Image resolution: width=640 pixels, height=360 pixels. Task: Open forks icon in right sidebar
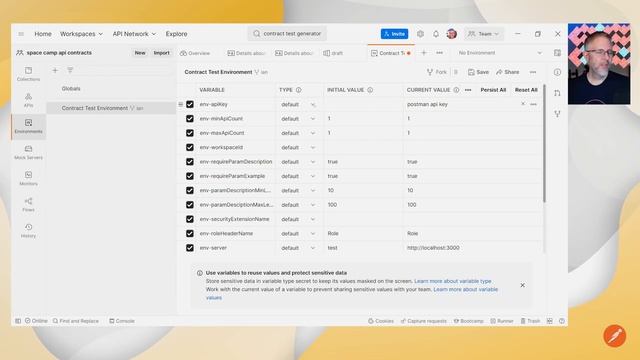[x=557, y=114]
